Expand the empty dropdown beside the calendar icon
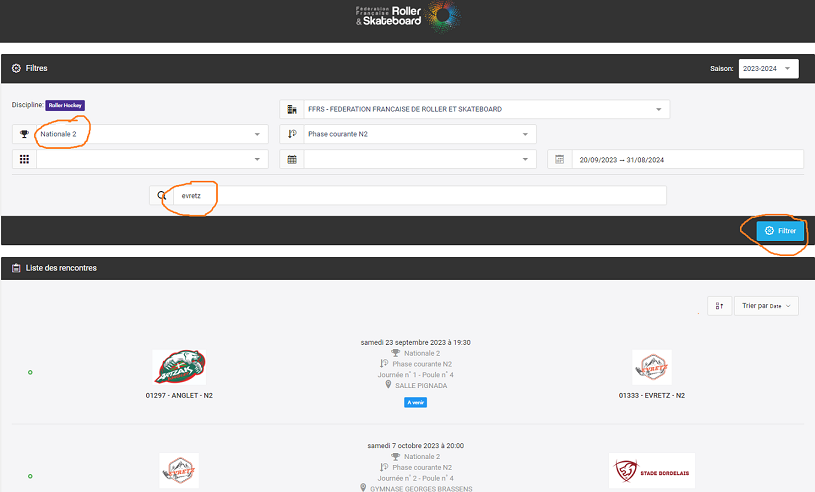Screen dimensions: 815x492 click(x=420, y=159)
